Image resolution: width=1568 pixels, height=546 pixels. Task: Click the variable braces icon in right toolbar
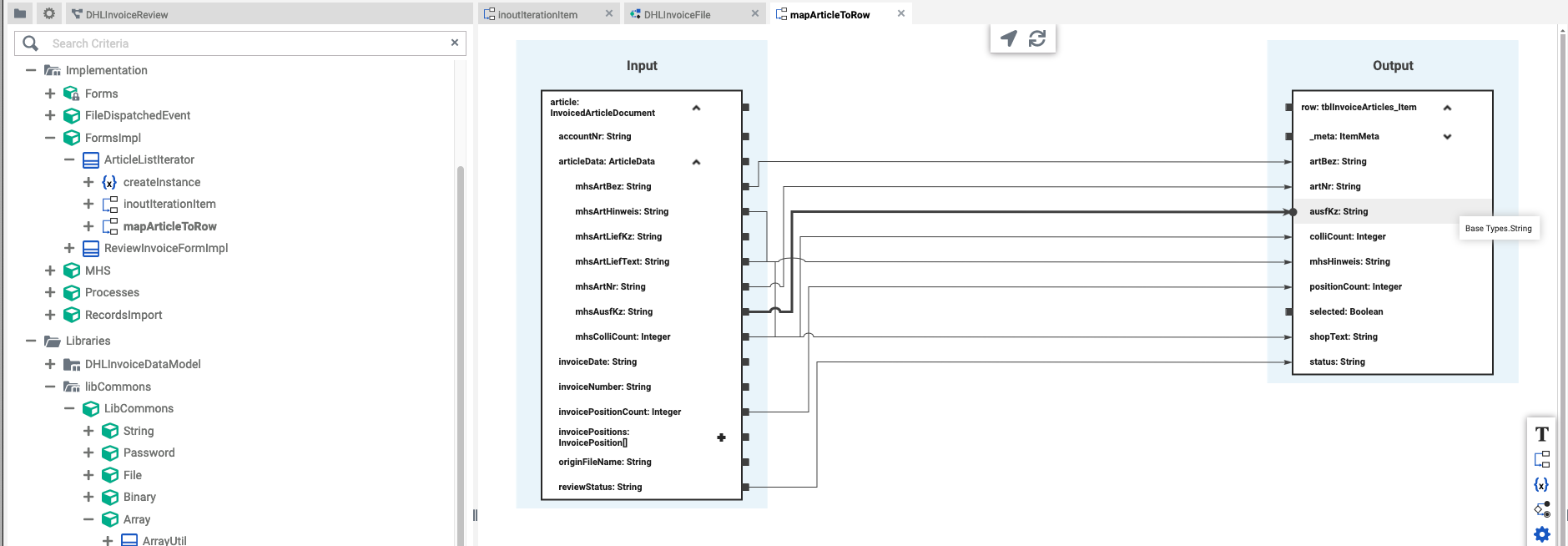pyautogui.click(x=1541, y=484)
